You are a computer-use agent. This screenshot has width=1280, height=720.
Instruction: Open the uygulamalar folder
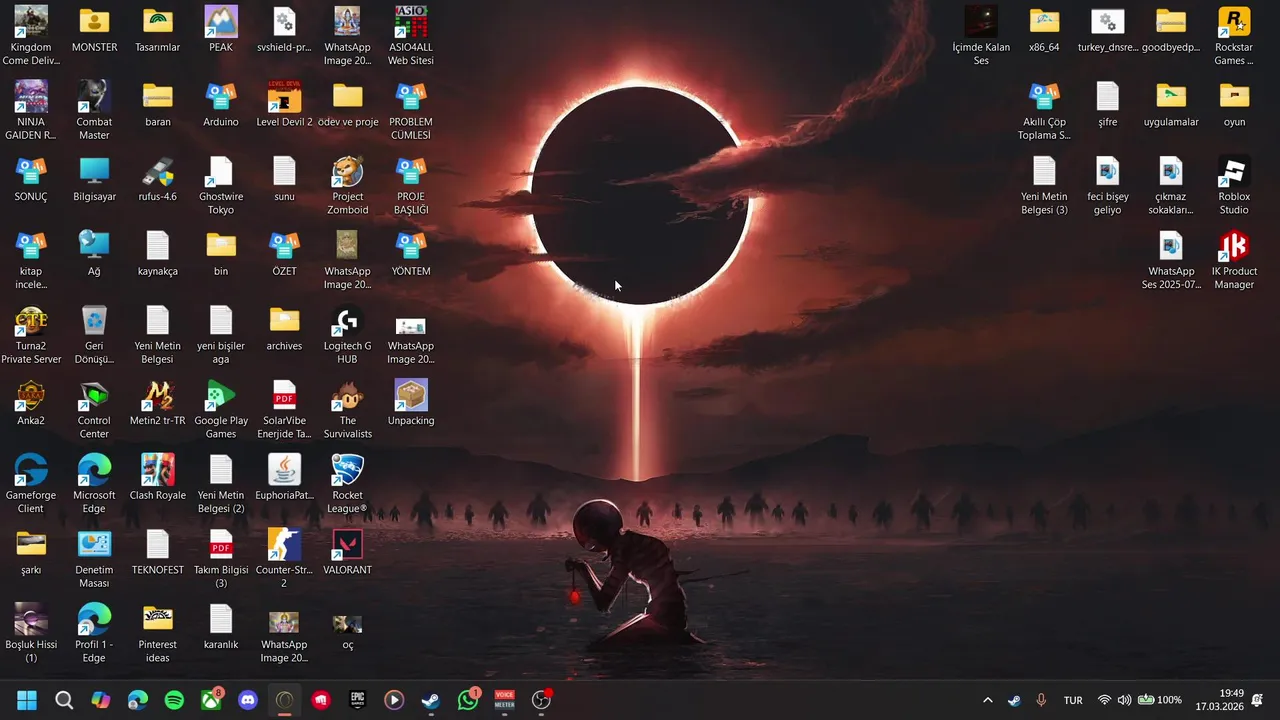(x=1171, y=105)
